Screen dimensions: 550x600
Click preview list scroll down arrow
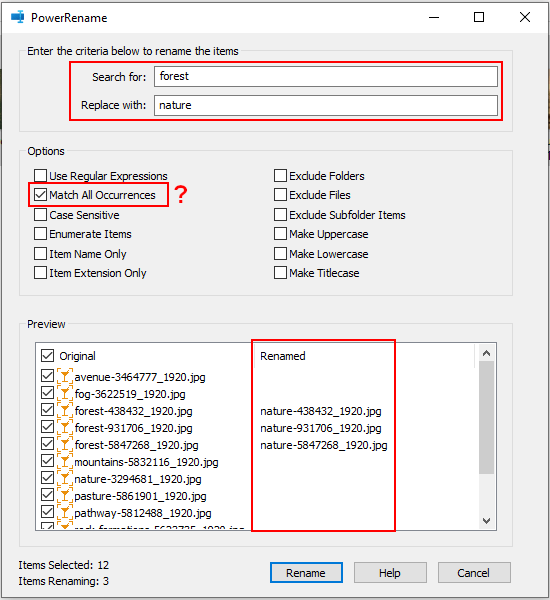486,521
